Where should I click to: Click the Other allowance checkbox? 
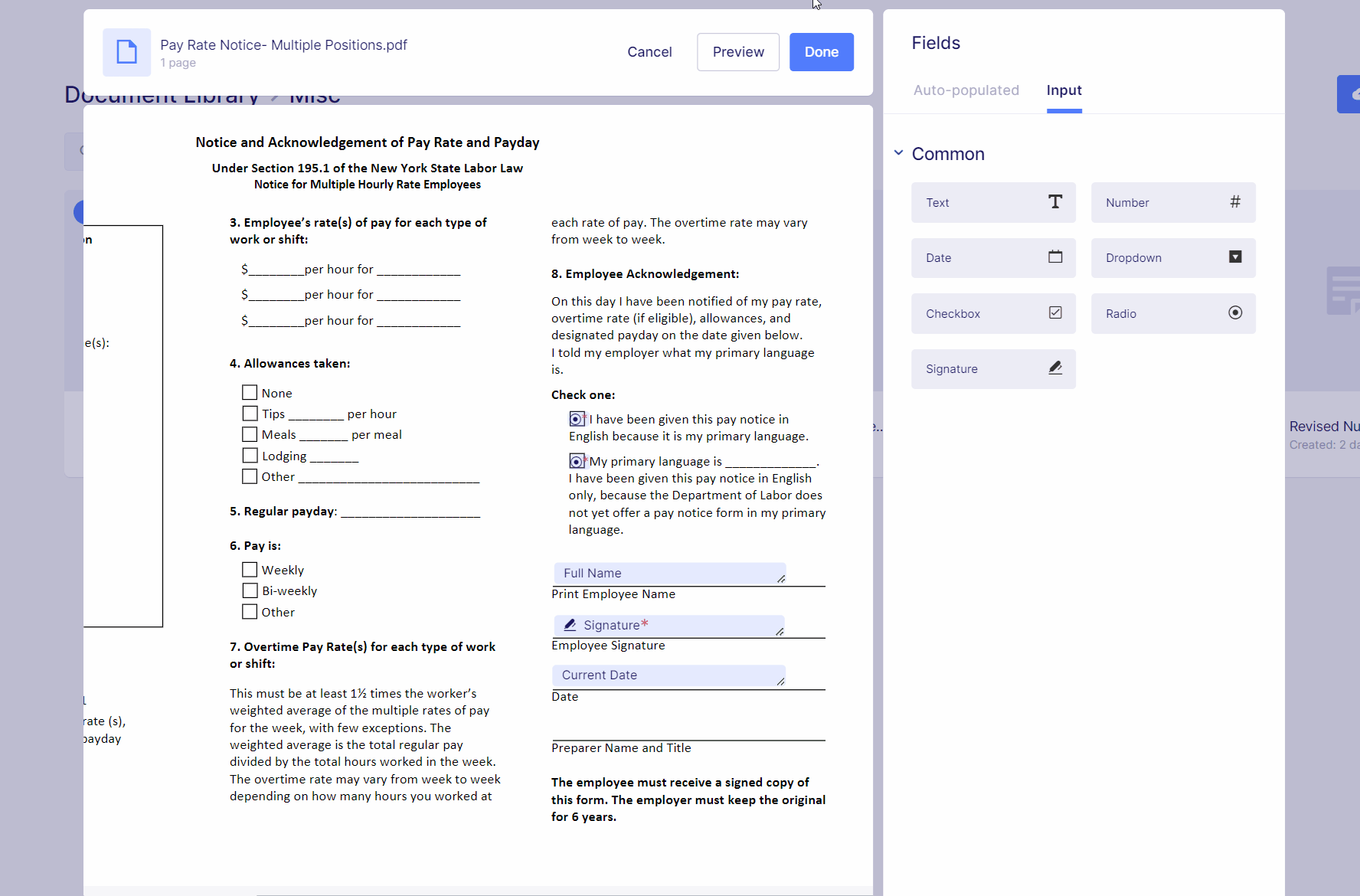tap(250, 476)
